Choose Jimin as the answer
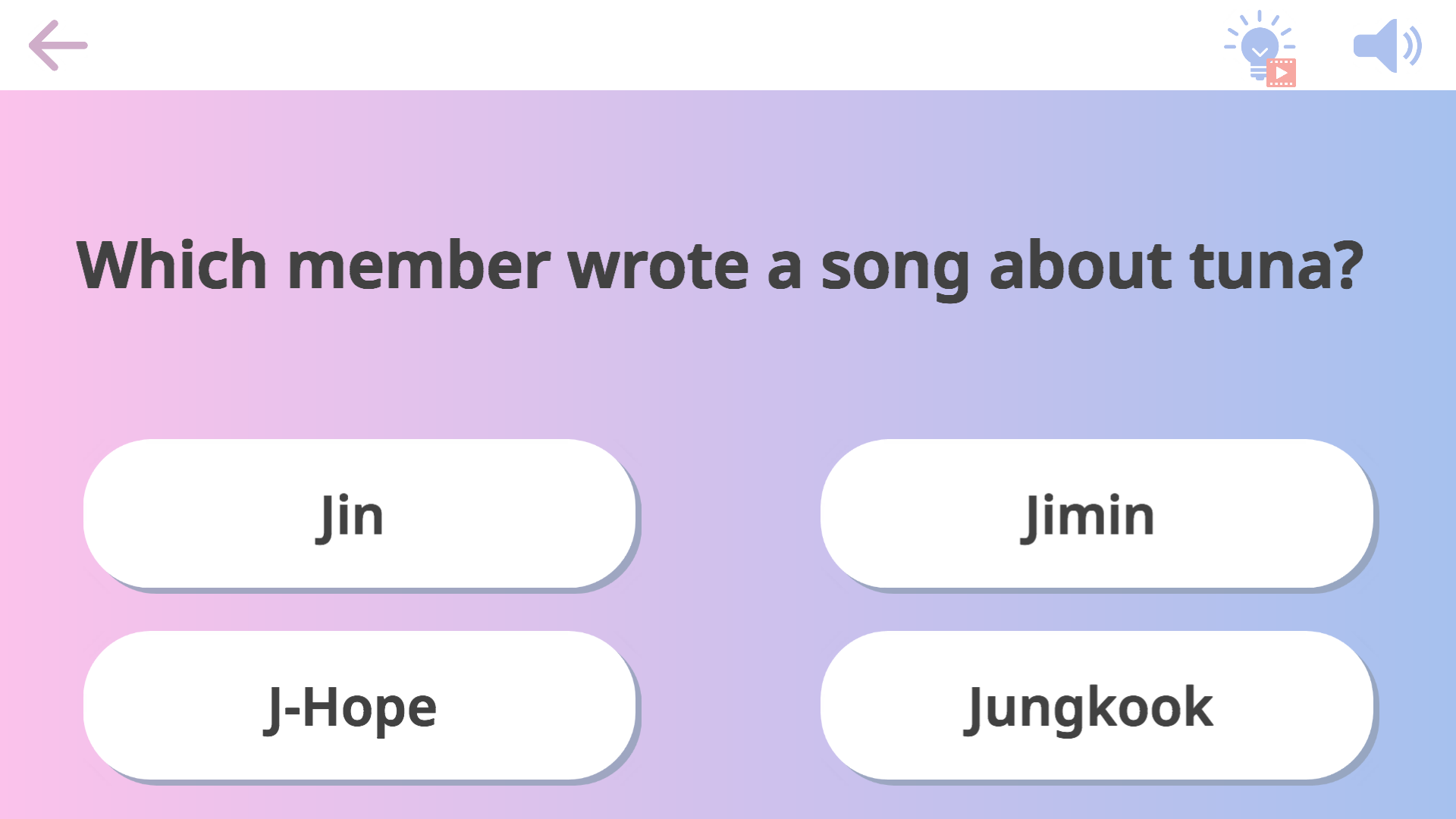The image size is (1456, 819). coord(1097,513)
